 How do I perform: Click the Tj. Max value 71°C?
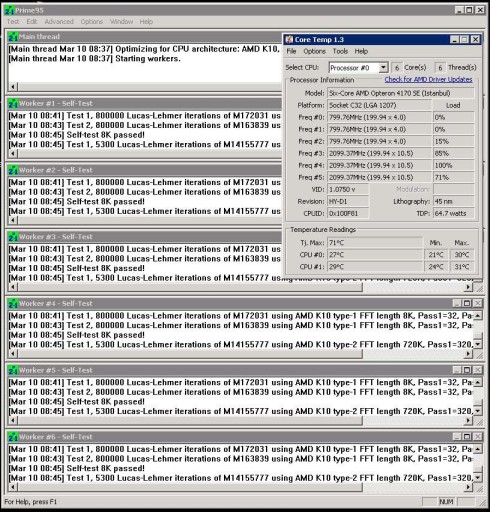(375, 243)
